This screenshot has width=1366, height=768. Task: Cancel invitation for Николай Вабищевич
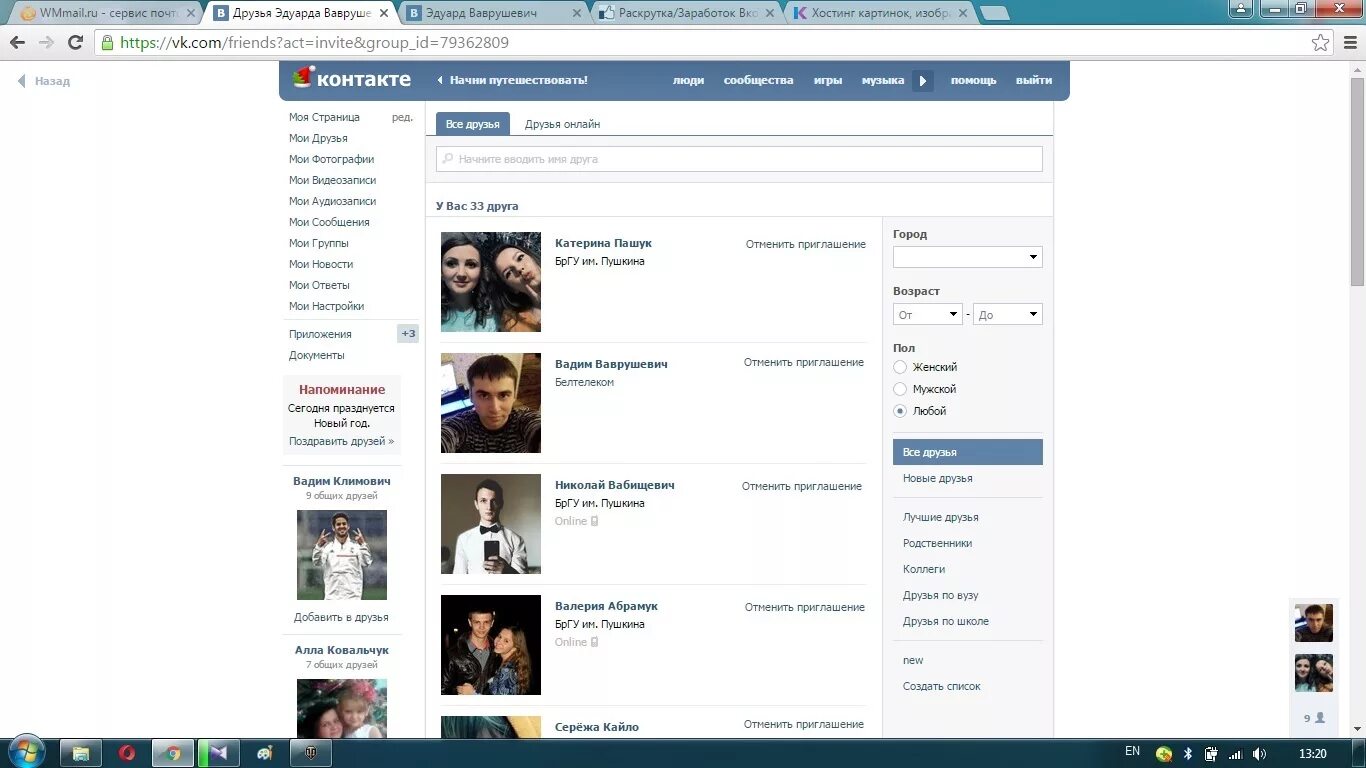[801, 486]
